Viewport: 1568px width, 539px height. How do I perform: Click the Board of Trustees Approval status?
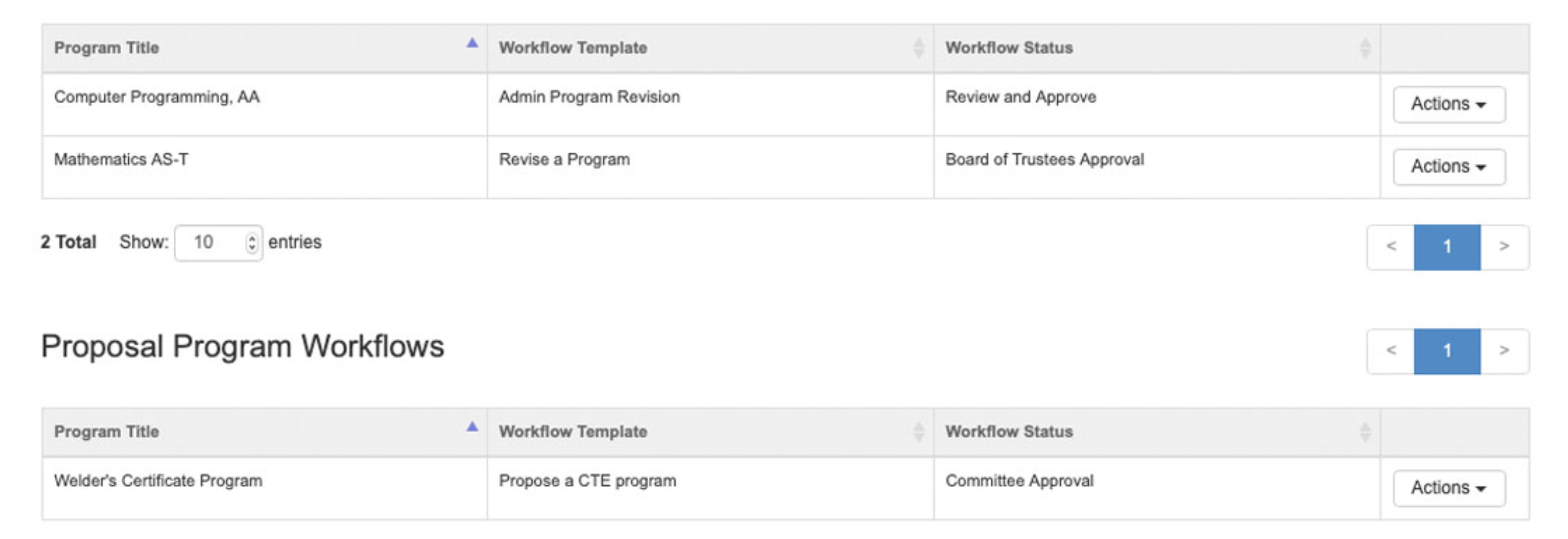coord(1044,159)
